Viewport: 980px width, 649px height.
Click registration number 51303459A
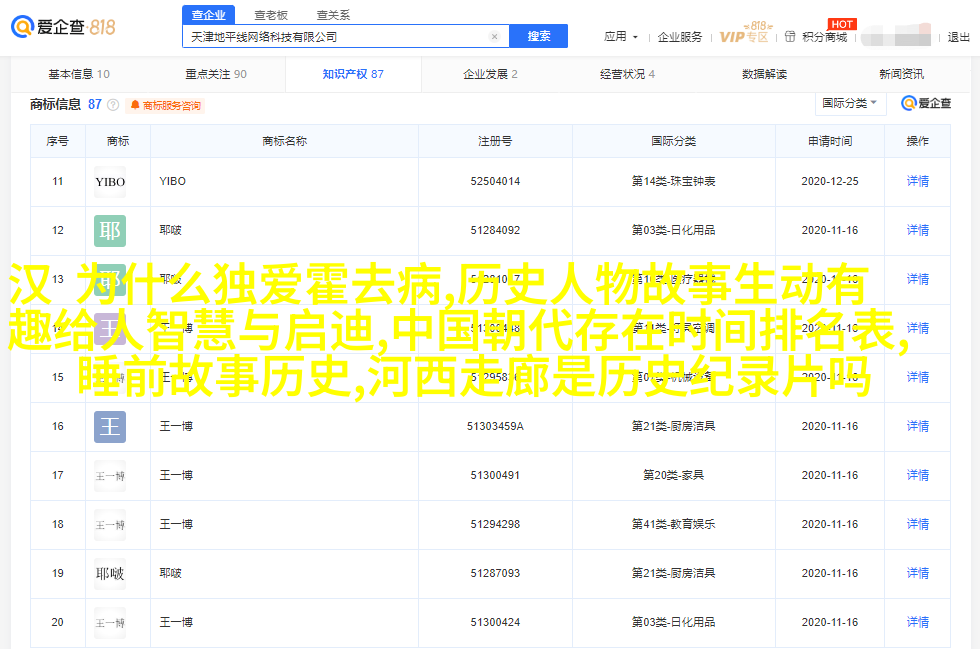coord(495,426)
